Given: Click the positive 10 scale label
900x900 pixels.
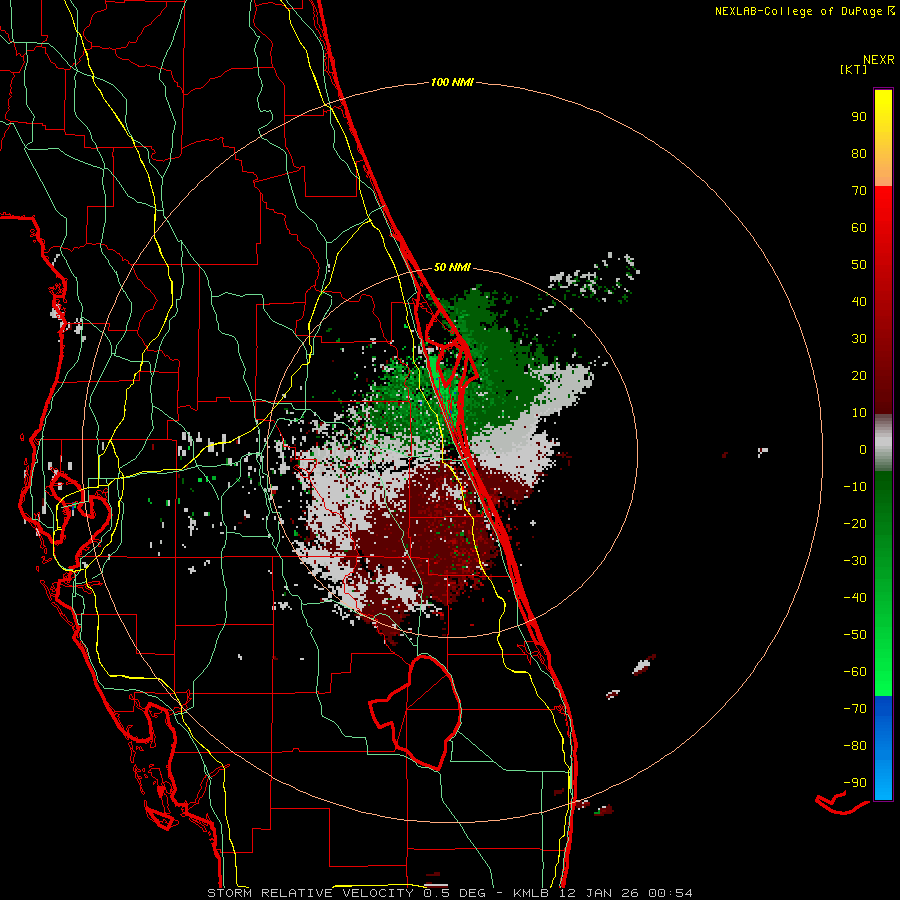Looking at the screenshot, I should [859, 413].
